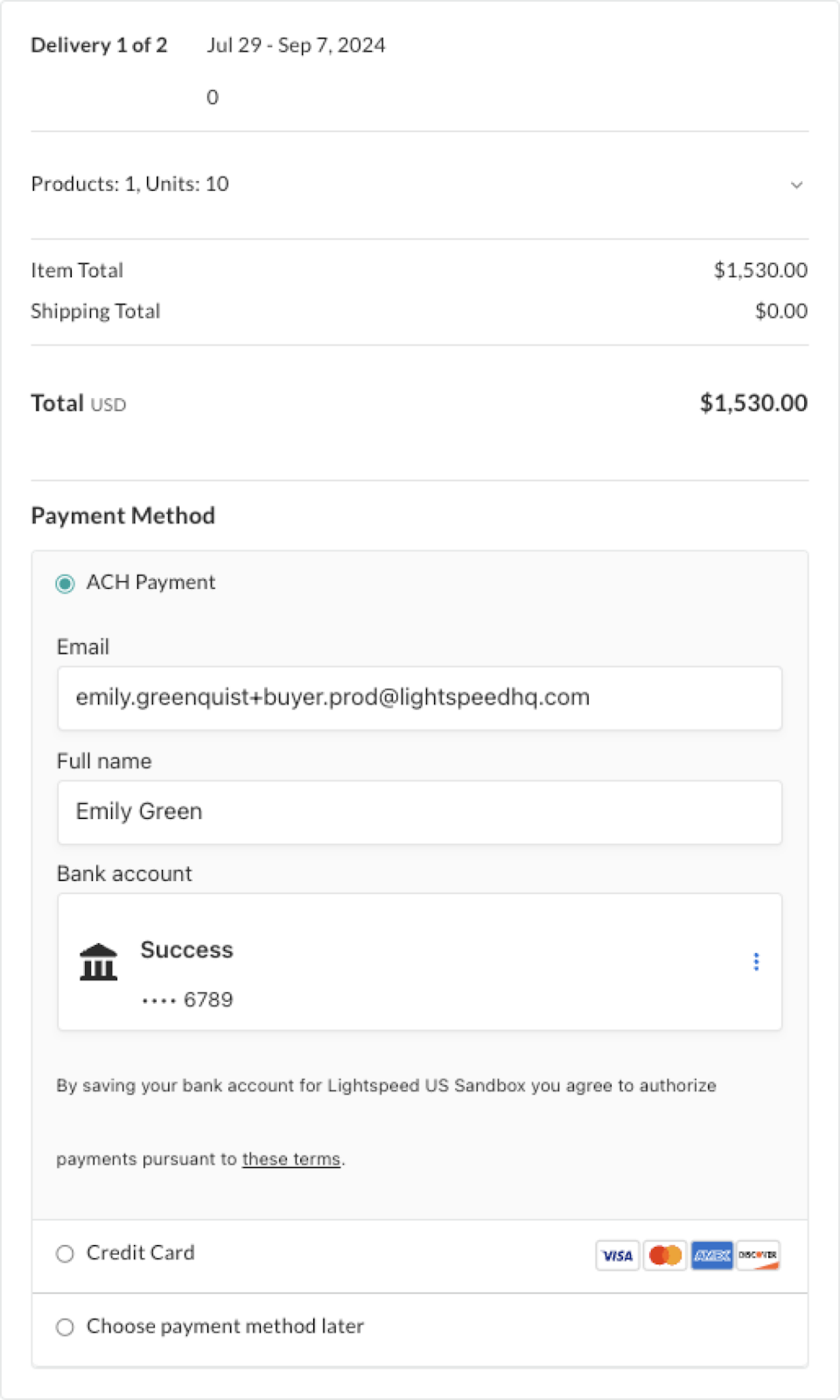Screen dimensions: 840x1400
Task: Click the Mastercard icon
Action: pyautogui.click(x=665, y=1256)
